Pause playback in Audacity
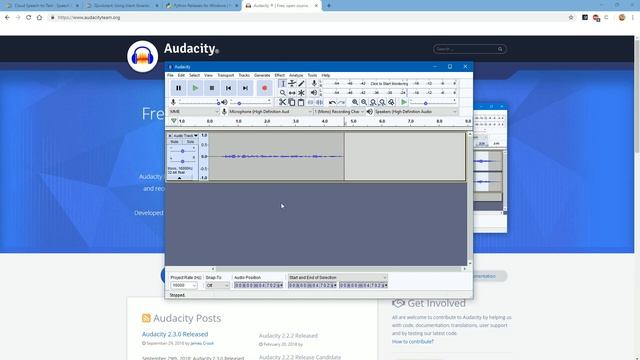The width and height of the screenshot is (640, 360). (x=178, y=88)
